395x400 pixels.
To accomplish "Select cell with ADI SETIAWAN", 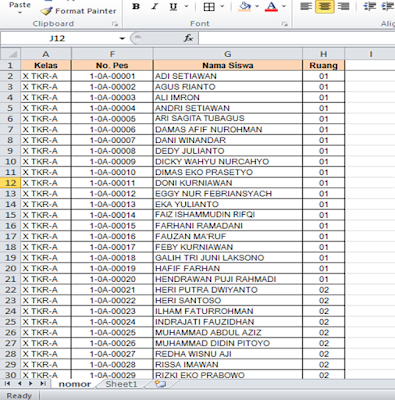I will pos(228,76).
